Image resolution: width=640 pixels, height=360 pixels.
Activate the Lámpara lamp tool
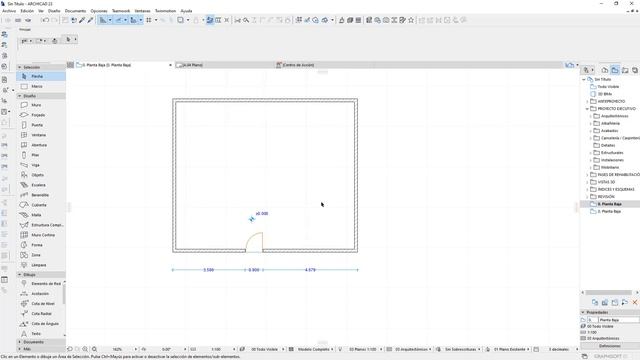(41, 265)
